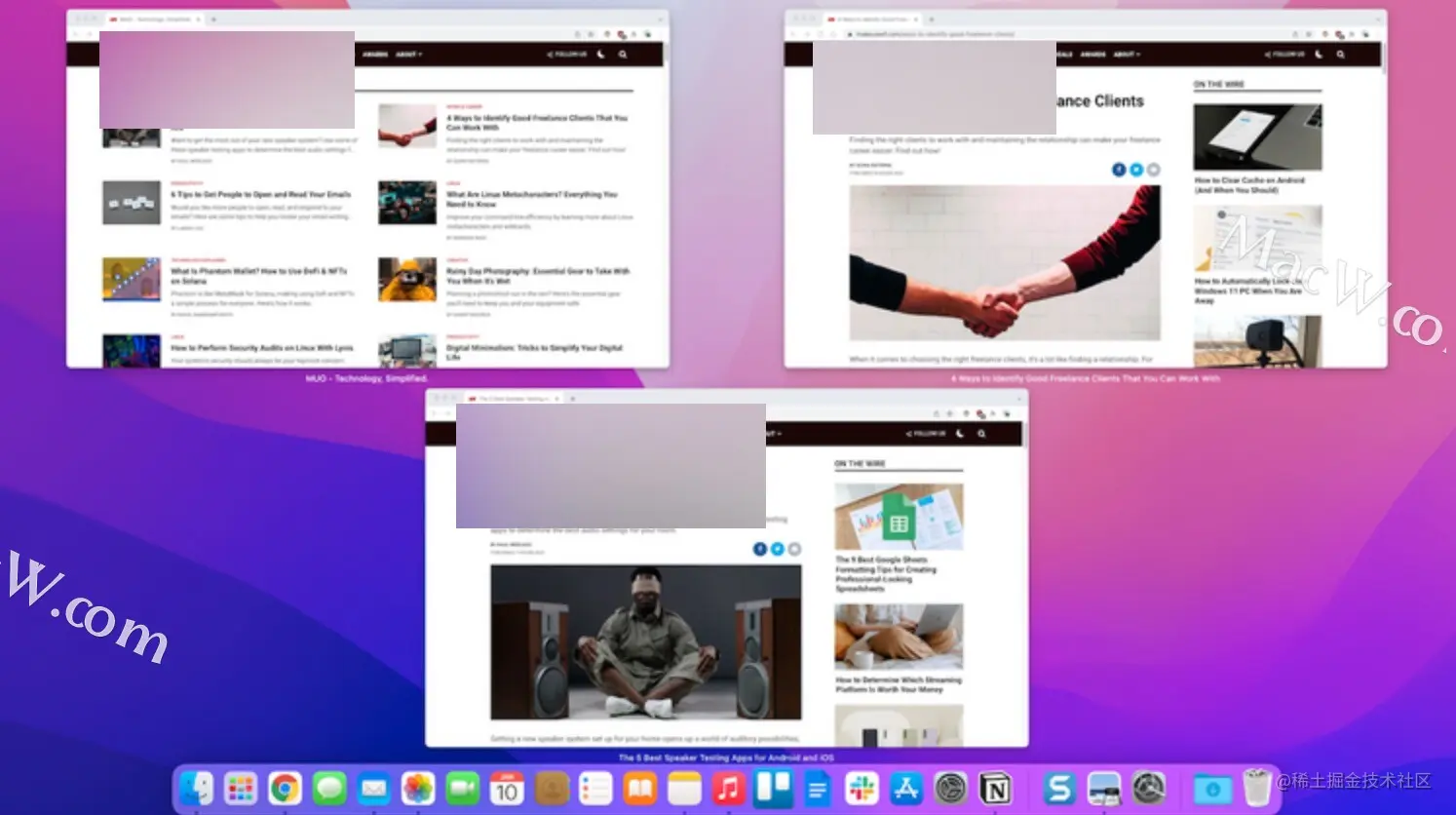Select the MUO homepage window thumbnail
The height and width of the screenshot is (815, 1456).
[x=367, y=189]
